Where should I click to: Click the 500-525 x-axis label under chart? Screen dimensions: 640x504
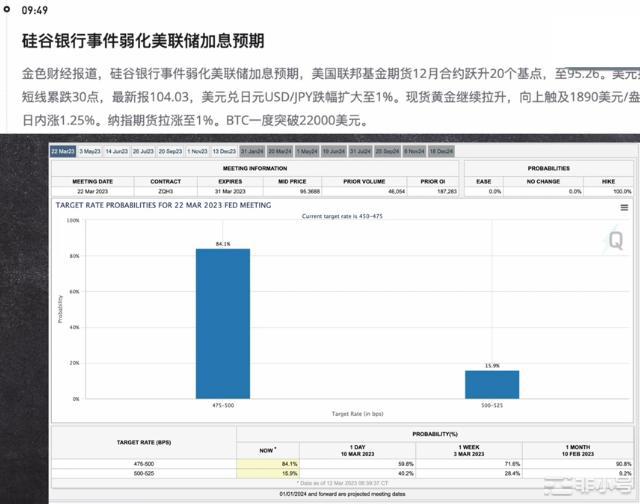pos(492,406)
